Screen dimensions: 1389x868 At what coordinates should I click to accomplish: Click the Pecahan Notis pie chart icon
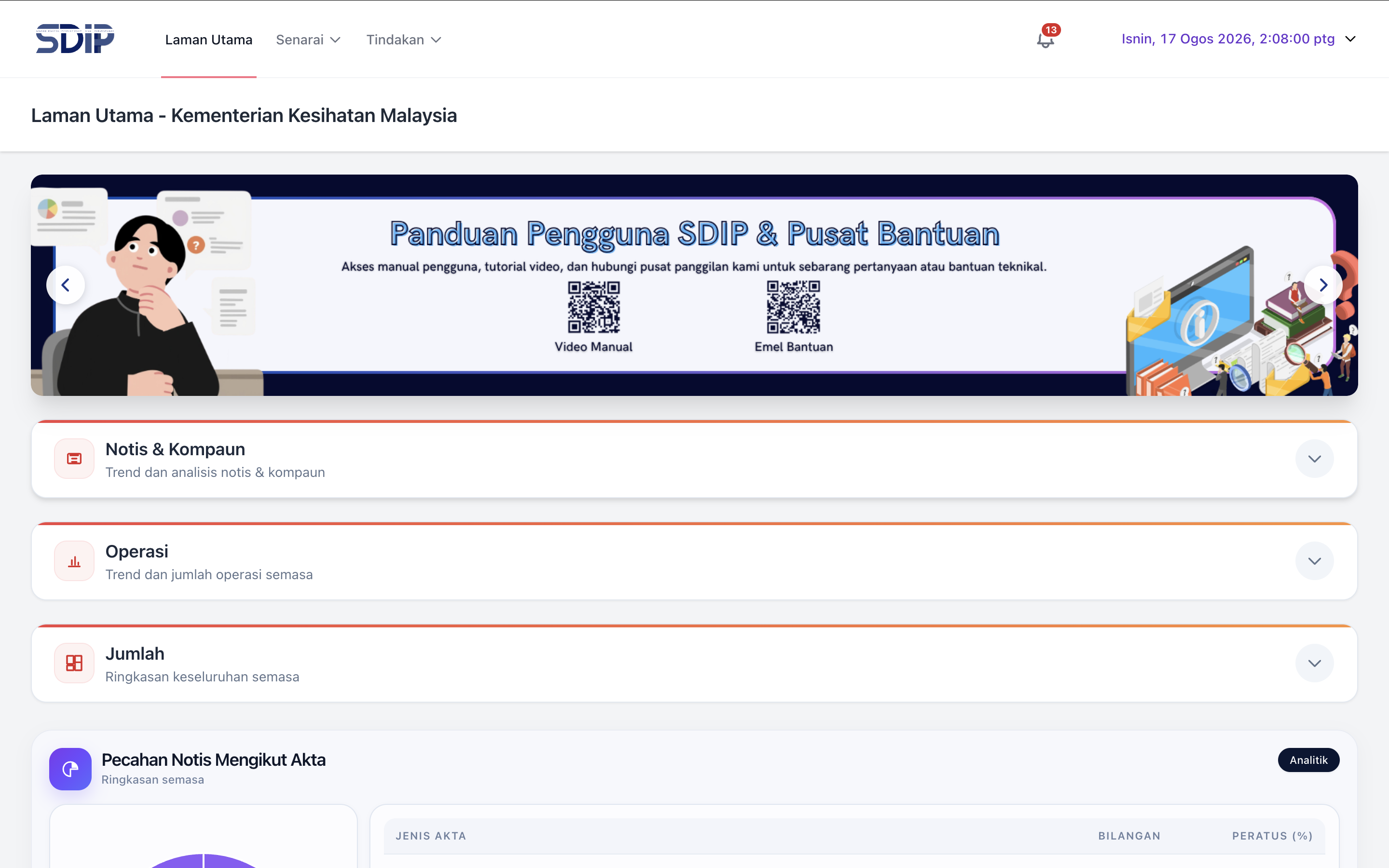(70, 769)
